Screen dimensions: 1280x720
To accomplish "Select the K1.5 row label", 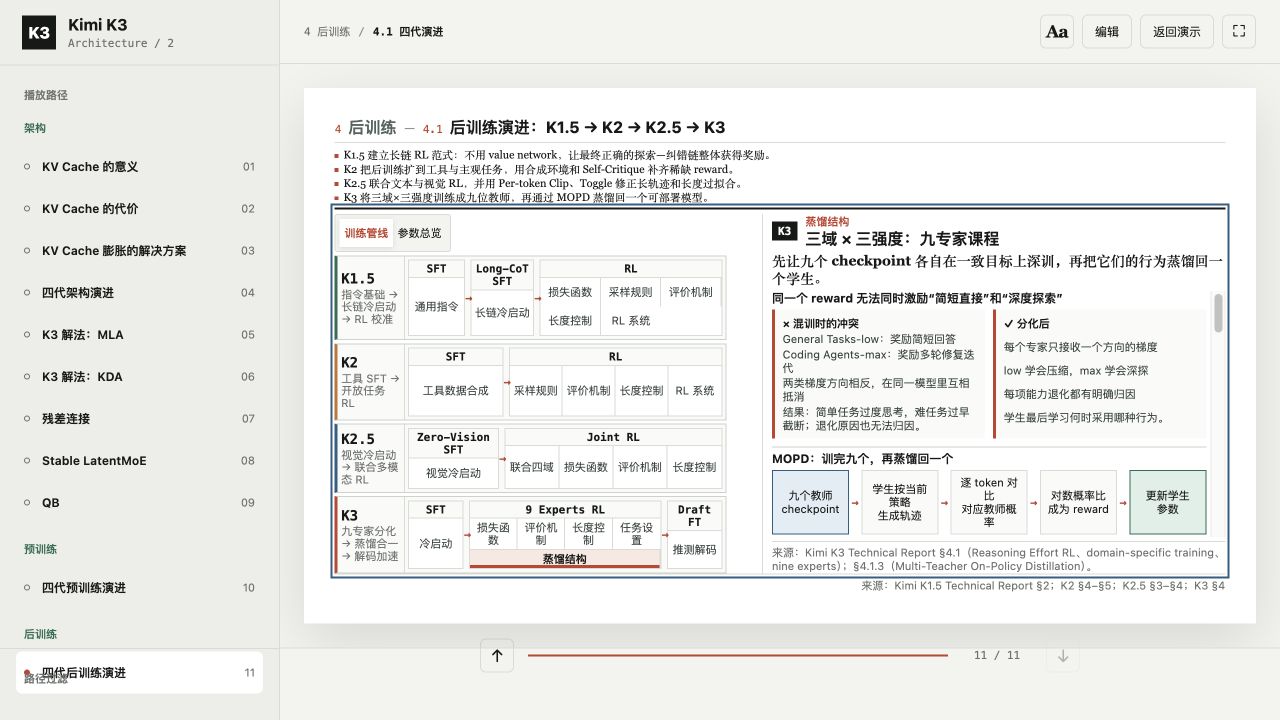I will pyautogui.click(x=370, y=297).
